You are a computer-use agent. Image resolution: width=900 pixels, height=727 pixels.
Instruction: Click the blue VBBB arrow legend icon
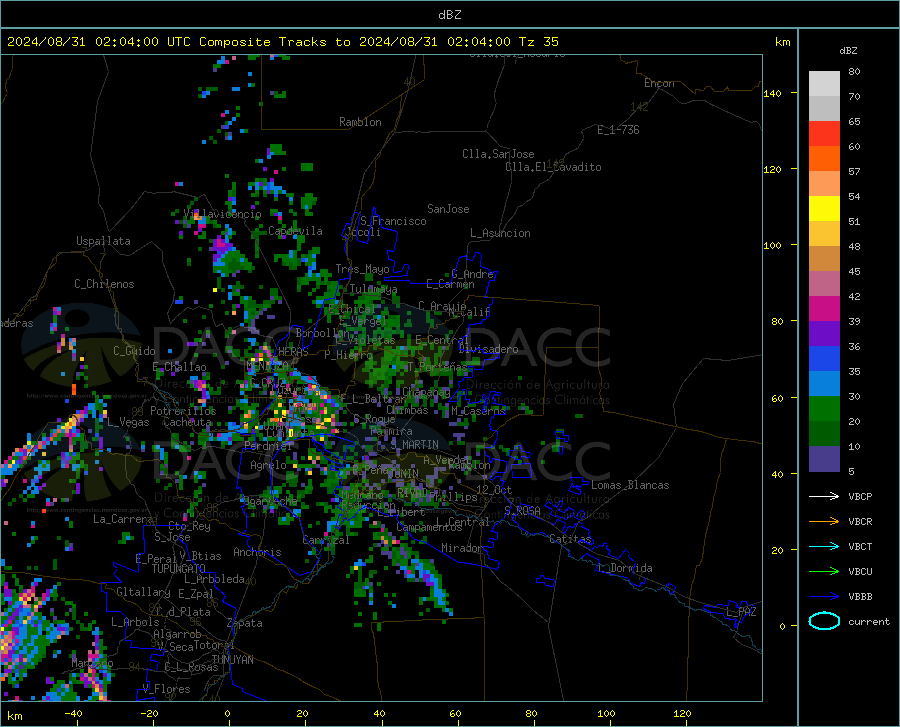pyautogui.click(x=824, y=597)
